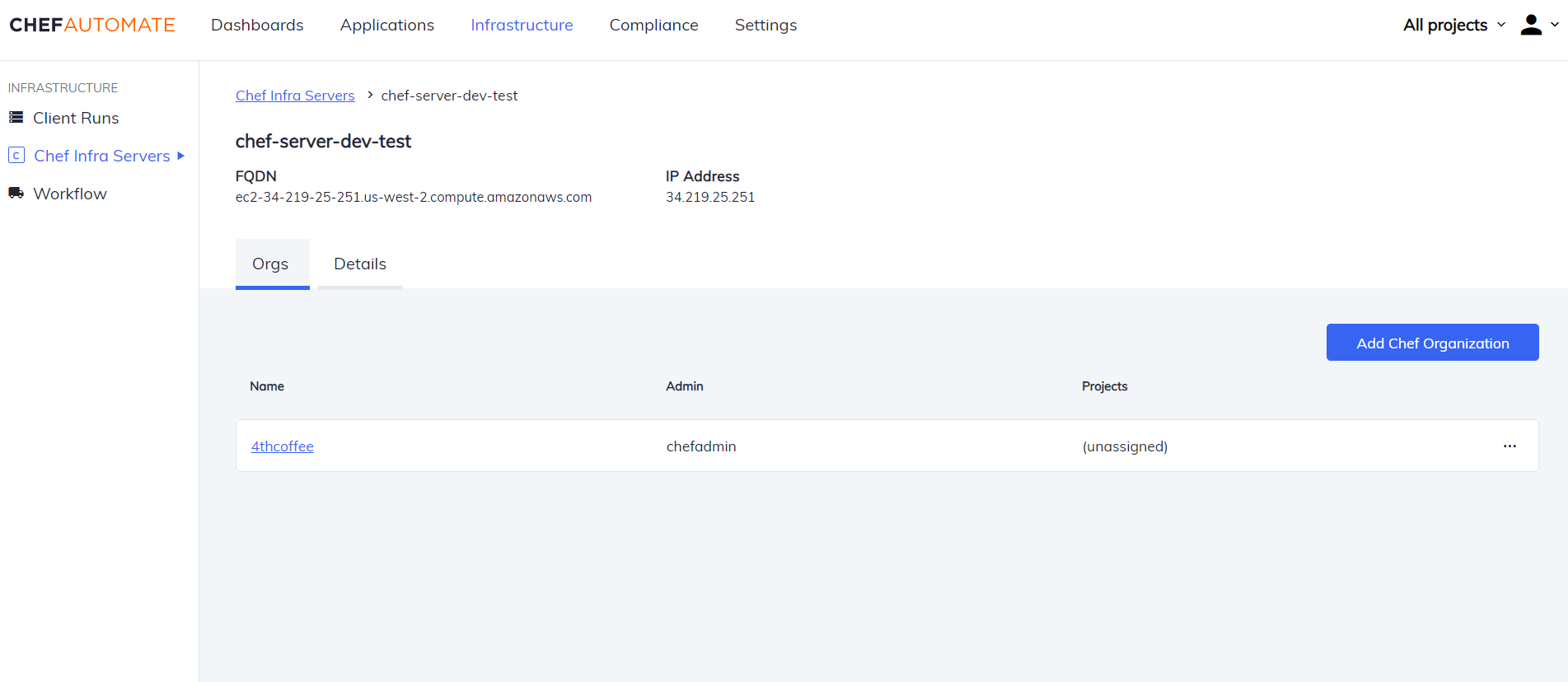This screenshot has height=682, width=1568.
Task: Open the Applications section
Action: (386, 25)
